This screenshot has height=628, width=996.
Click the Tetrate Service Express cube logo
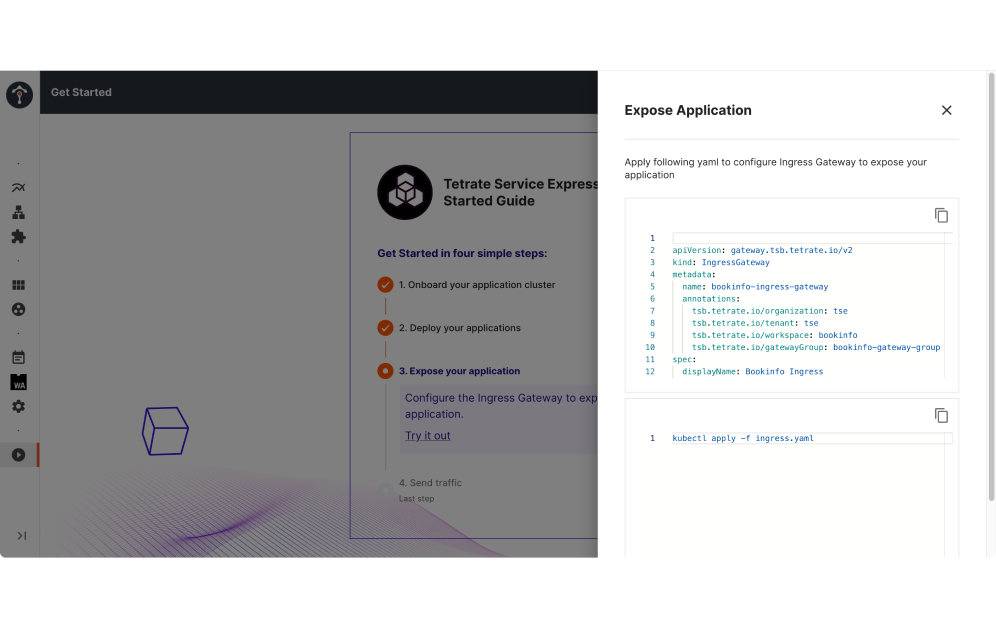[405, 192]
